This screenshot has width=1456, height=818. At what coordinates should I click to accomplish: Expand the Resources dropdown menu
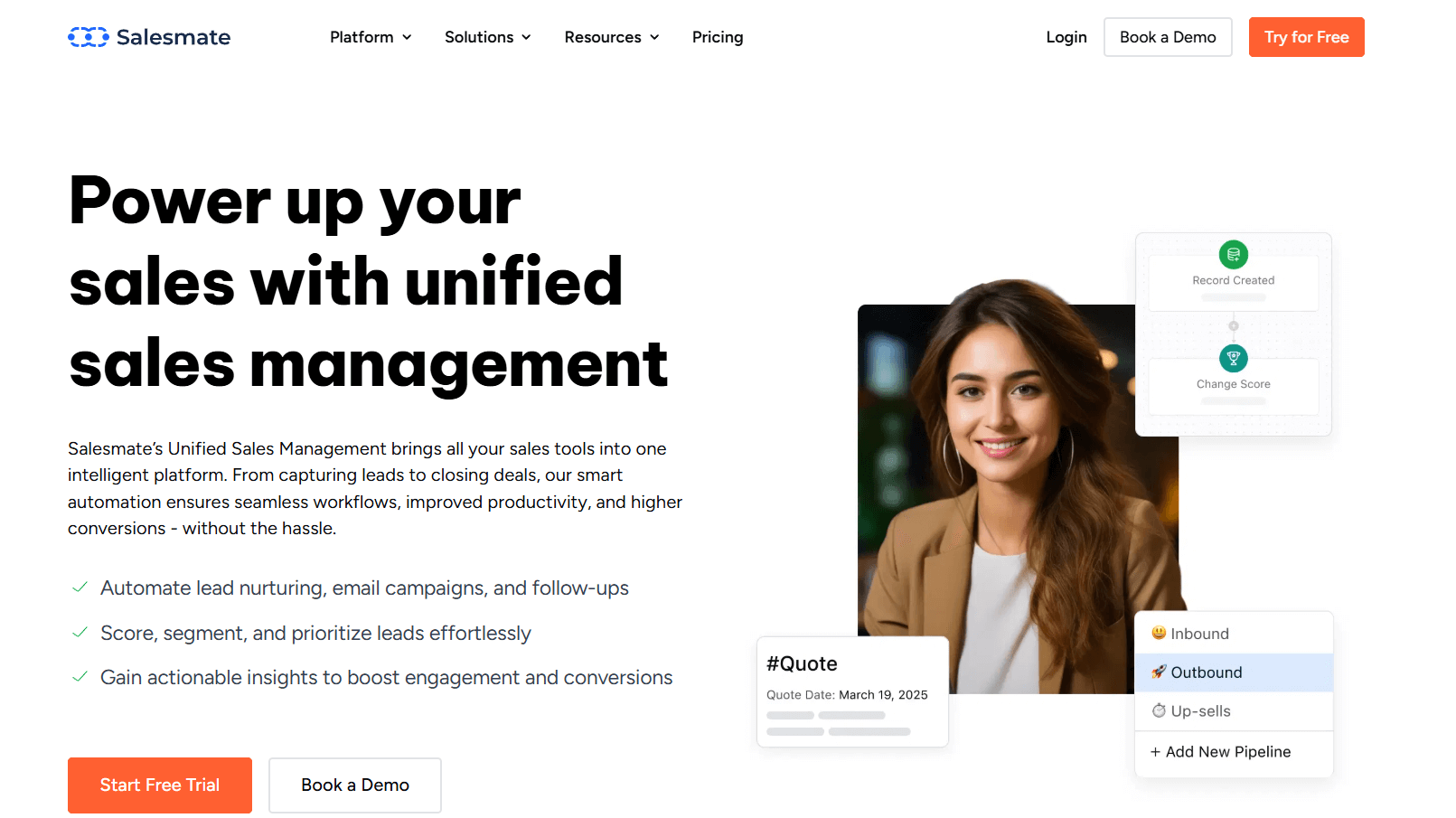point(612,37)
